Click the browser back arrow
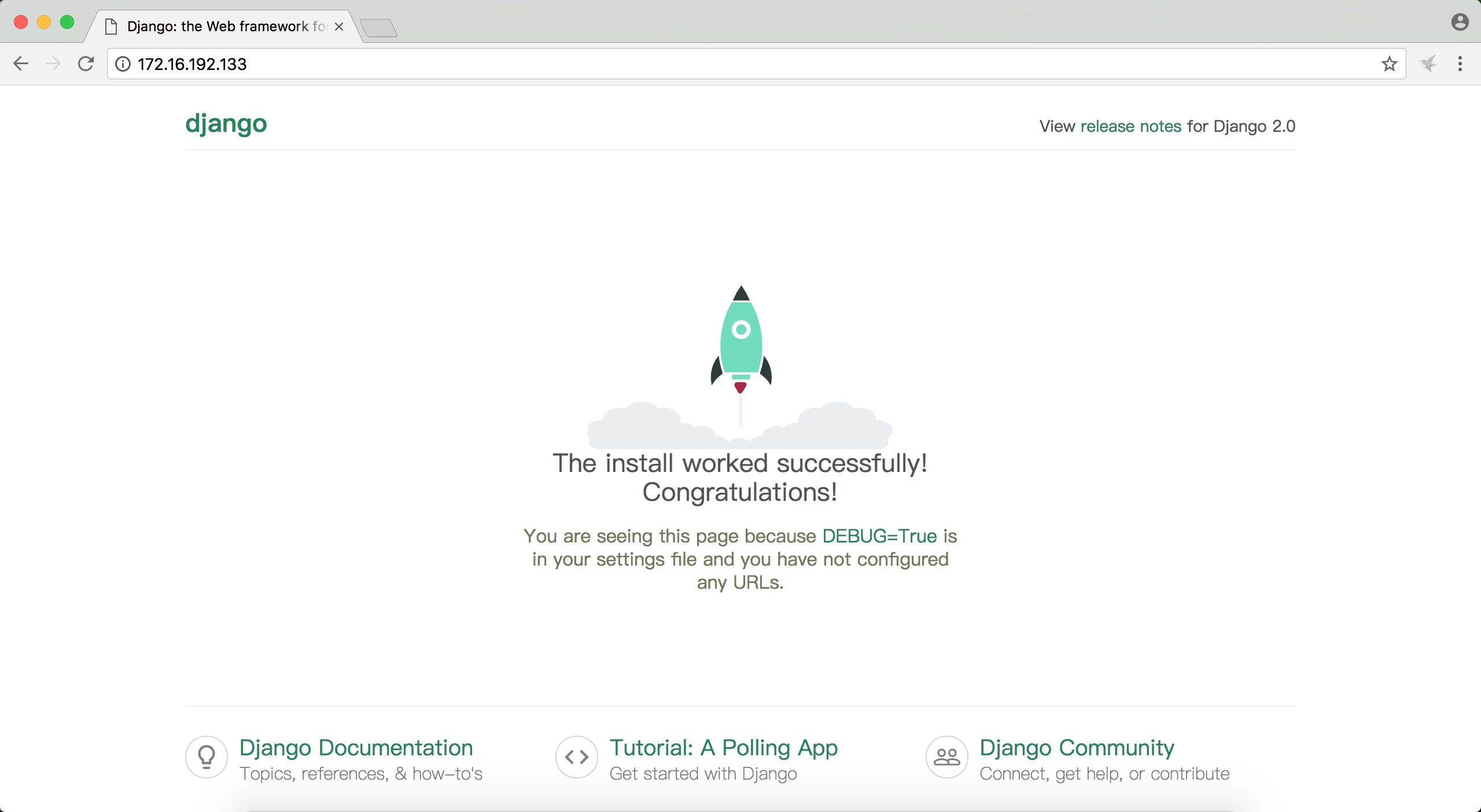Viewport: 1481px width, 812px height. 21,64
